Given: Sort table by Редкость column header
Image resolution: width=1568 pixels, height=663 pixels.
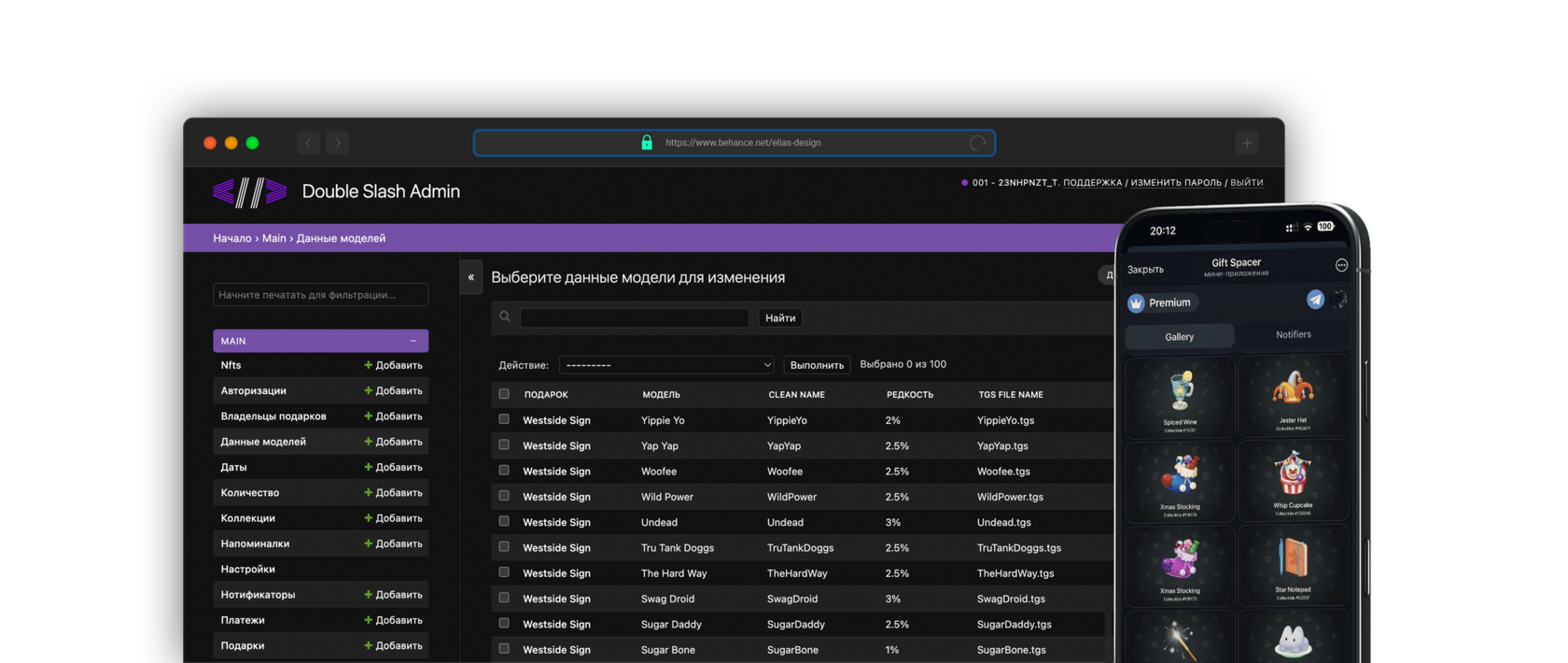Looking at the screenshot, I should pyautogui.click(x=909, y=395).
